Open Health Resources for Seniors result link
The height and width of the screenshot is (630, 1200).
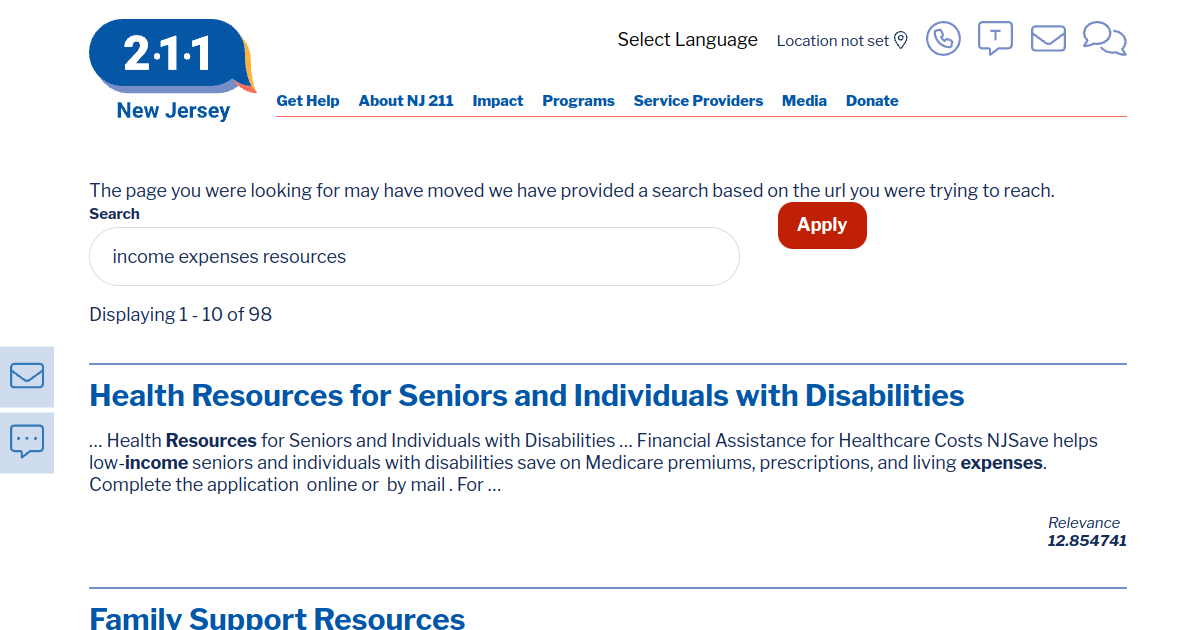[526, 396]
